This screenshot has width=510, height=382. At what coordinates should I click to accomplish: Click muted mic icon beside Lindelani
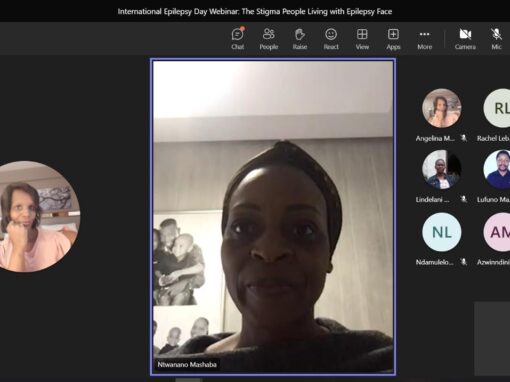pyautogui.click(x=463, y=199)
